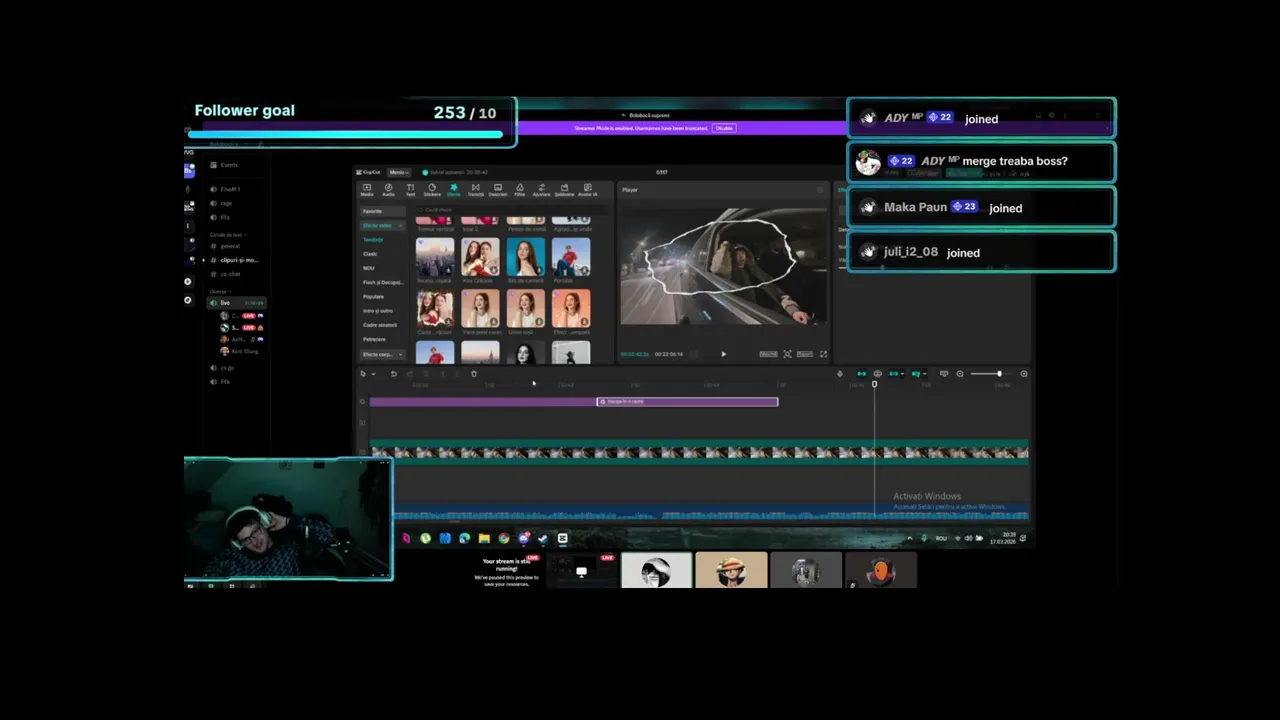1280x720 pixels.
Task: Select the NOU effects category
Action: click(x=369, y=268)
